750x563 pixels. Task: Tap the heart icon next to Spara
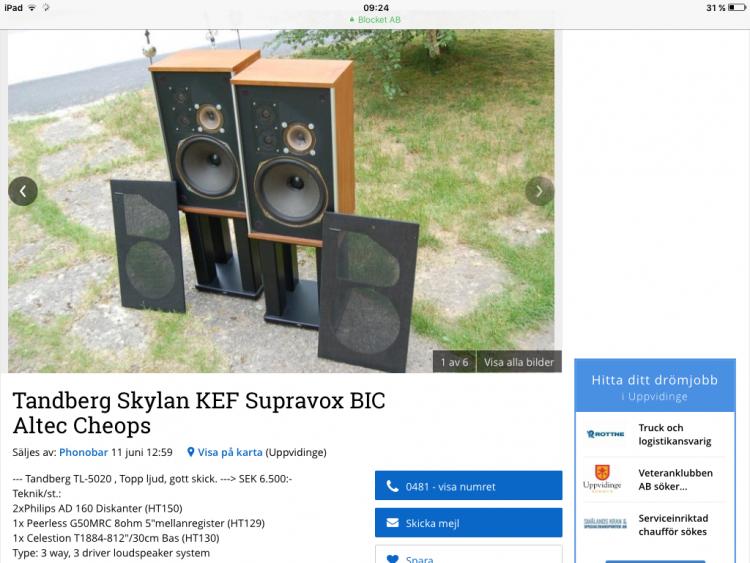(x=392, y=559)
